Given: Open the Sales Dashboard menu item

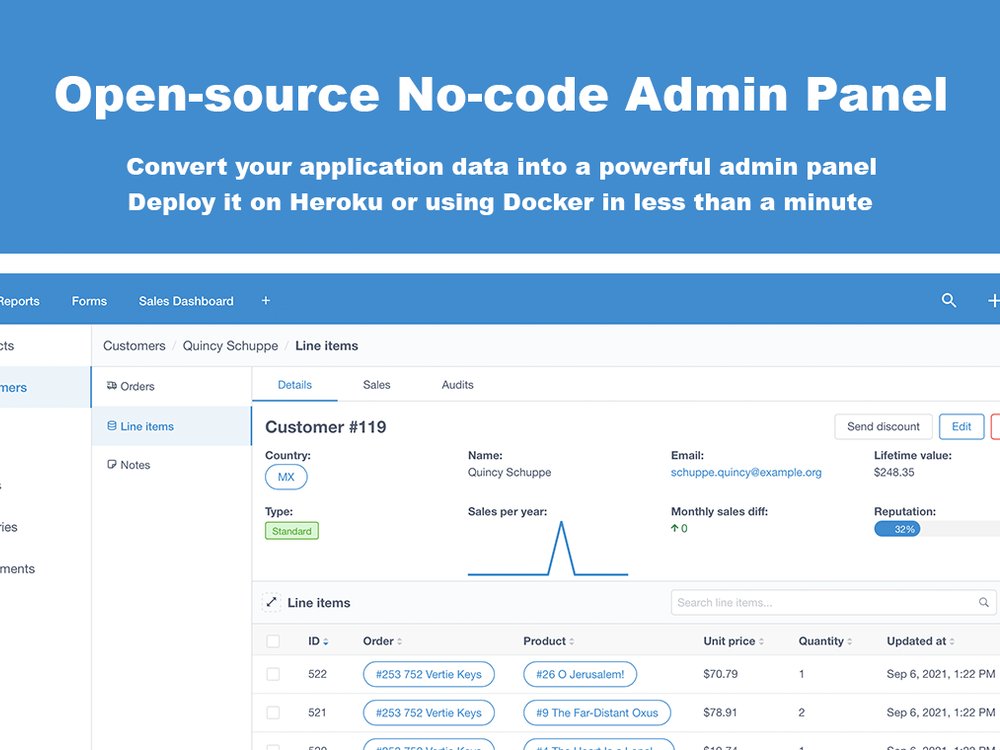Looking at the screenshot, I should [x=186, y=301].
